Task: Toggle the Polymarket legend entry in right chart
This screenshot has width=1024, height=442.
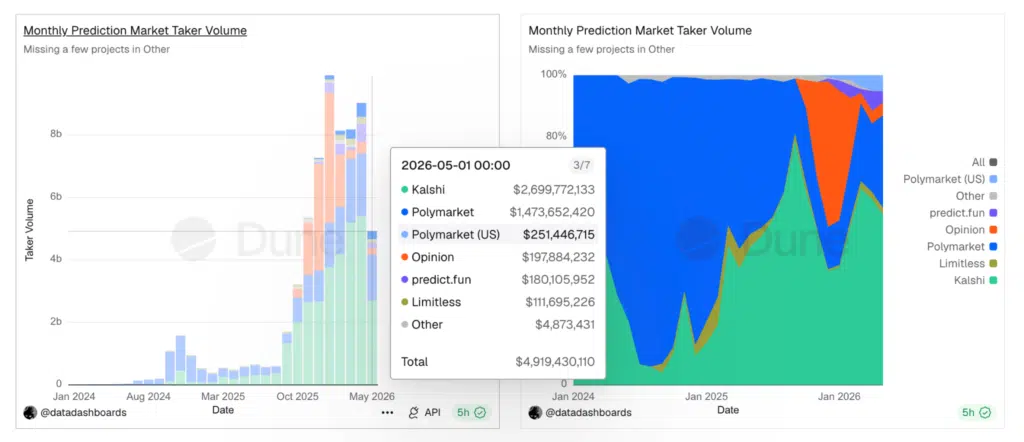Action: [962, 247]
